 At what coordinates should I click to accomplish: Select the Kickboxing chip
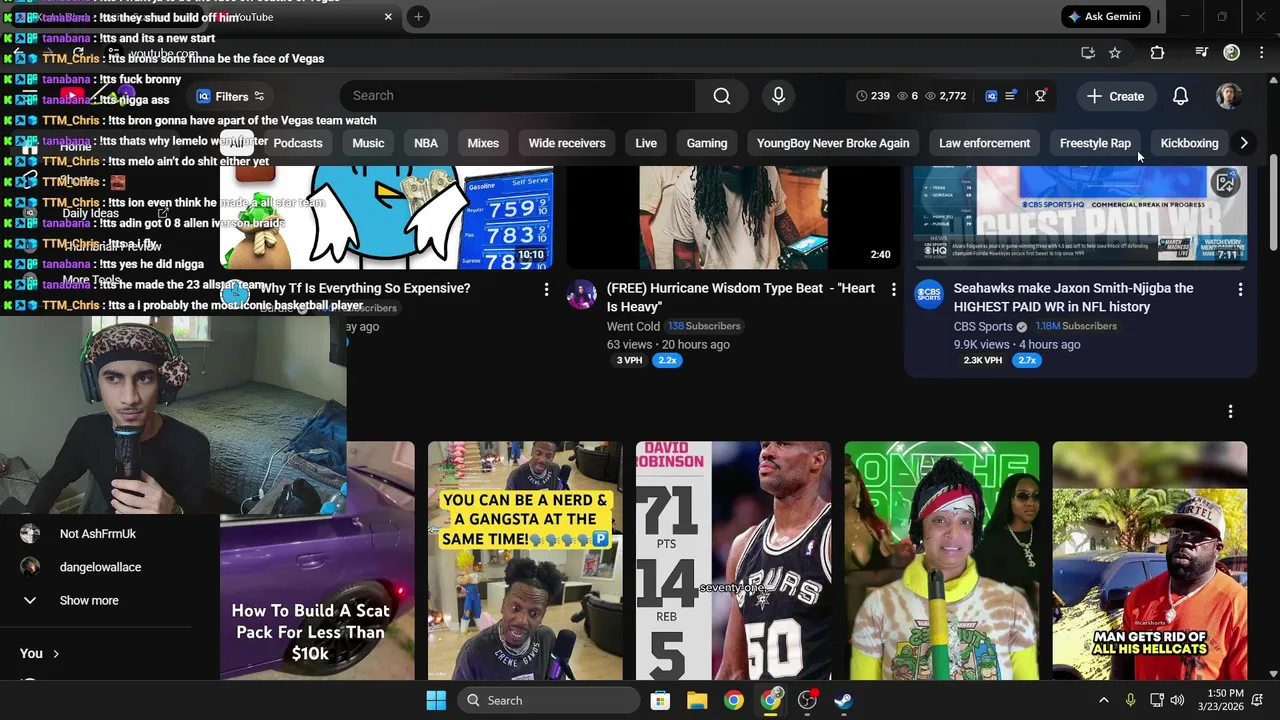click(x=1189, y=143)
